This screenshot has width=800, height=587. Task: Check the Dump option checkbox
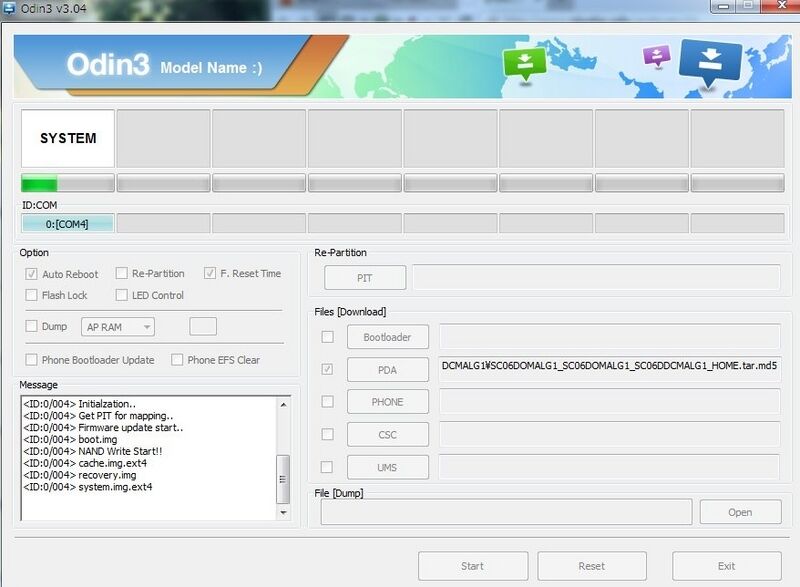pos(32,326)
